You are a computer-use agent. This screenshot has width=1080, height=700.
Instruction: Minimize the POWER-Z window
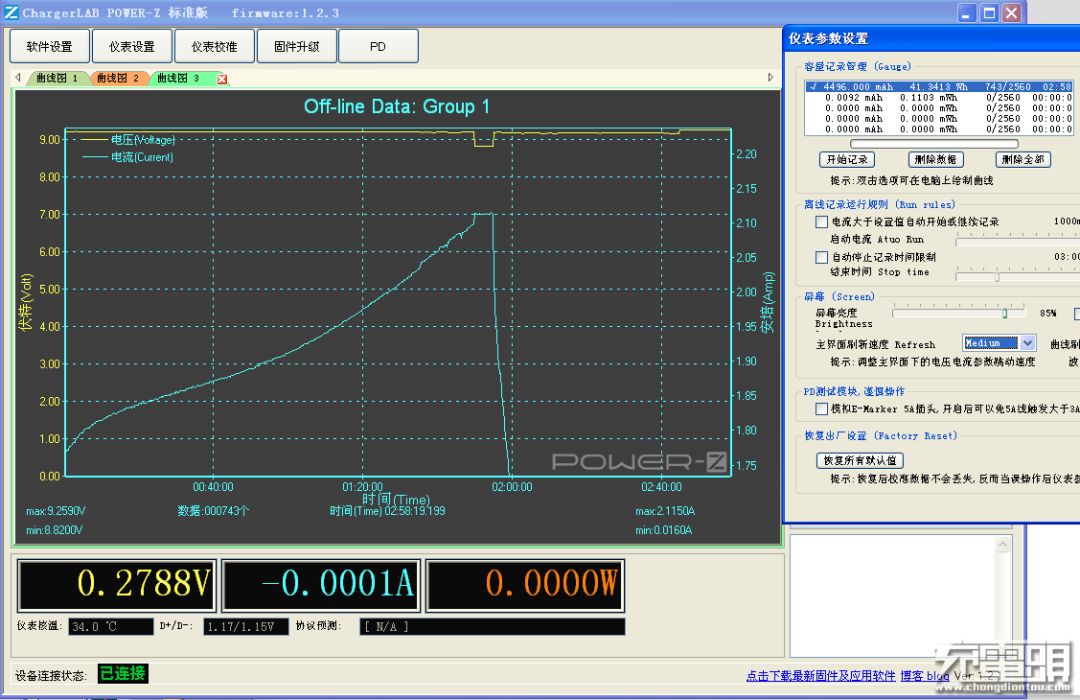(x=967, y=13)
